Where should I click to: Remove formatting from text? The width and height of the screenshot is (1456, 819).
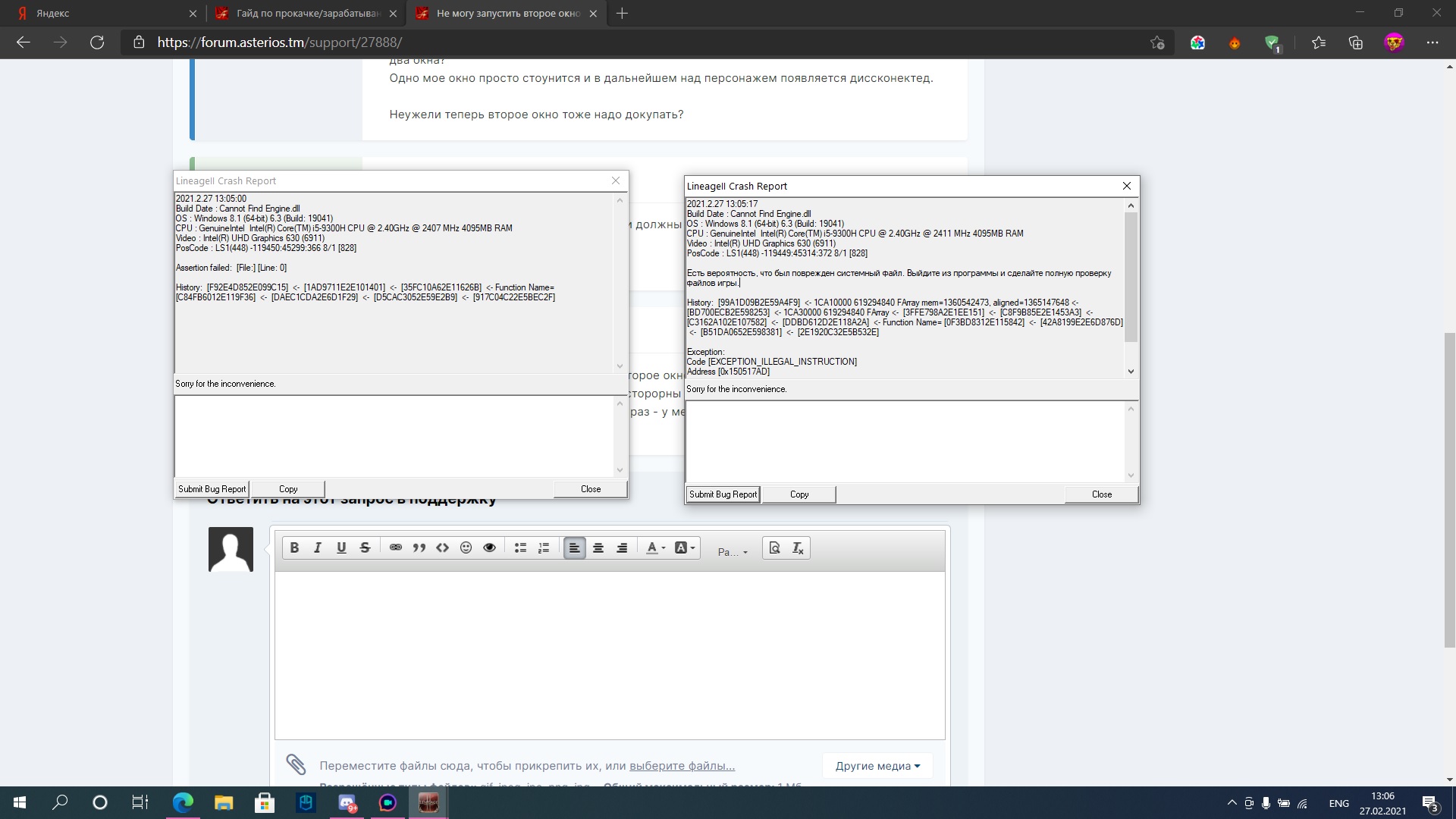point(798,548)
